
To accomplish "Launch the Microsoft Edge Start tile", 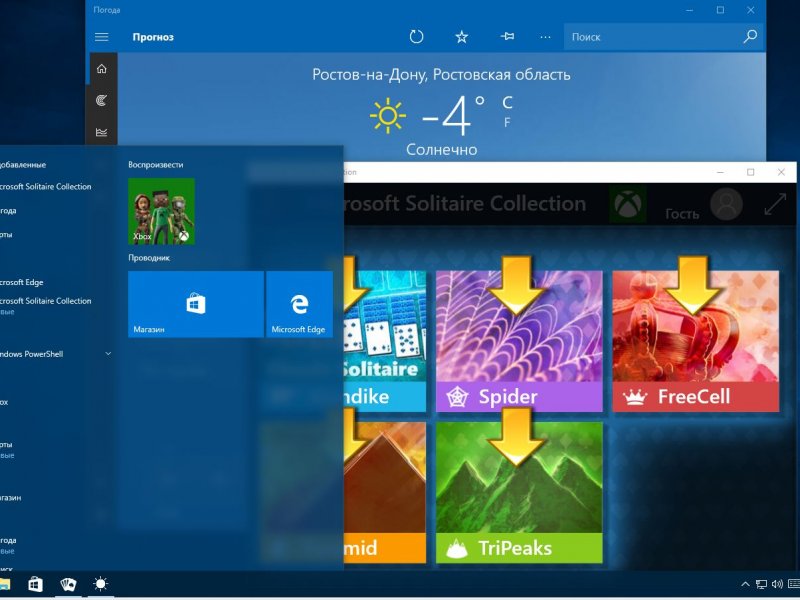I will coord(299,304).
